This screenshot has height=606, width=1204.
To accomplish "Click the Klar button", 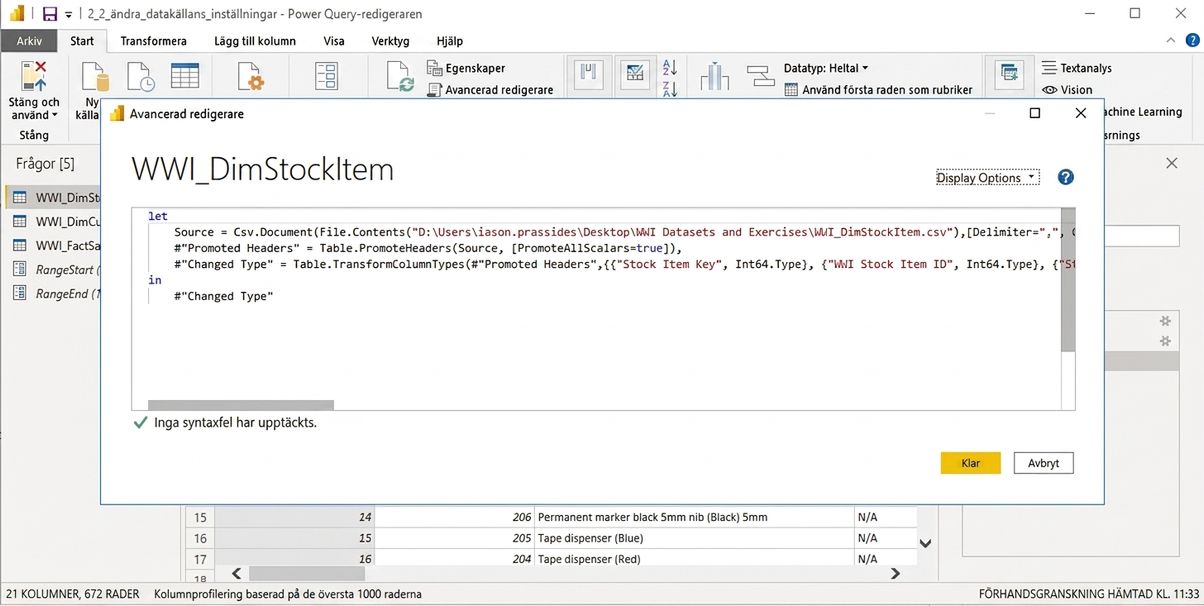I will tap(970, 463).
